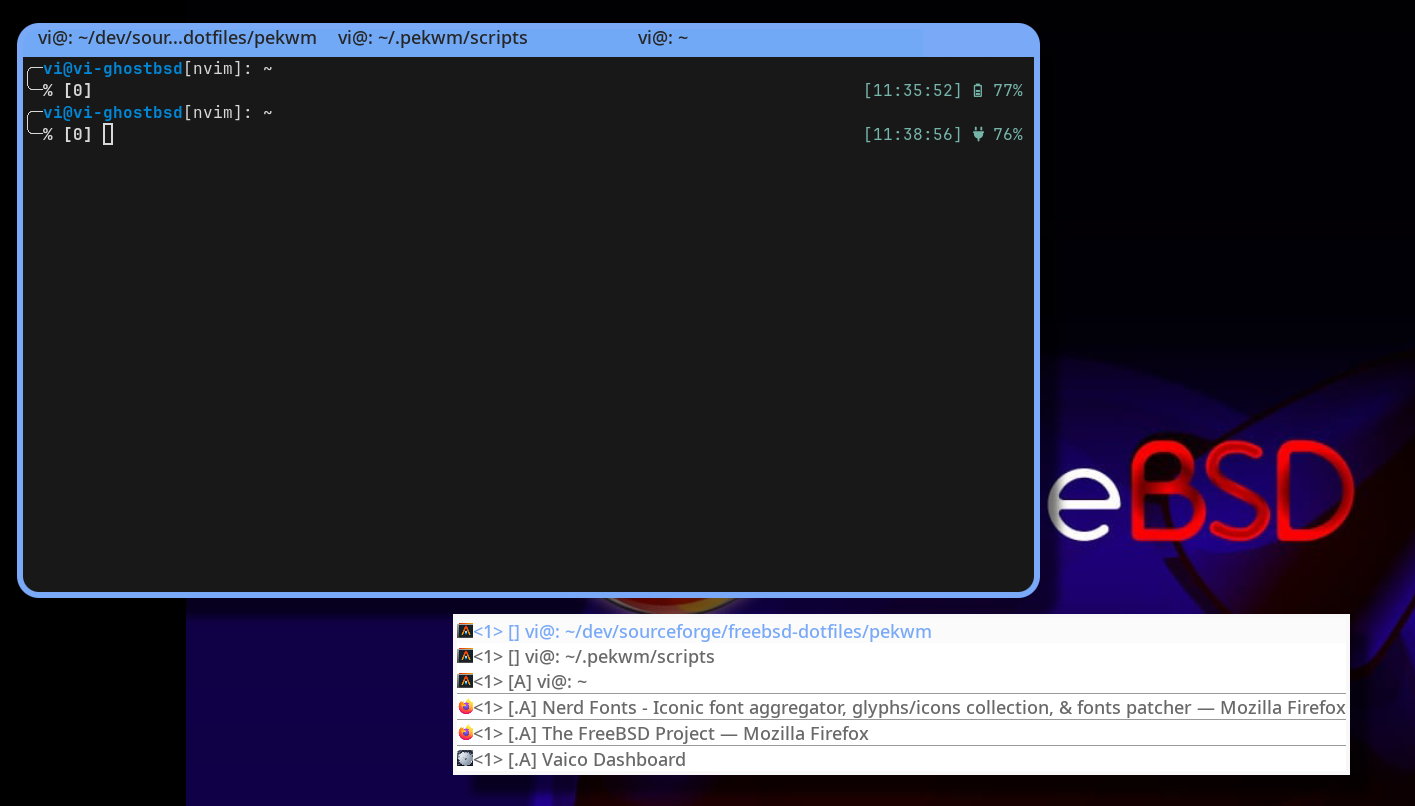The height and width of the screenshot is (806, 1415).
Task: Activate the 'vi@: ~' tab in the titlebar
Action: click(x=662, y=39)
